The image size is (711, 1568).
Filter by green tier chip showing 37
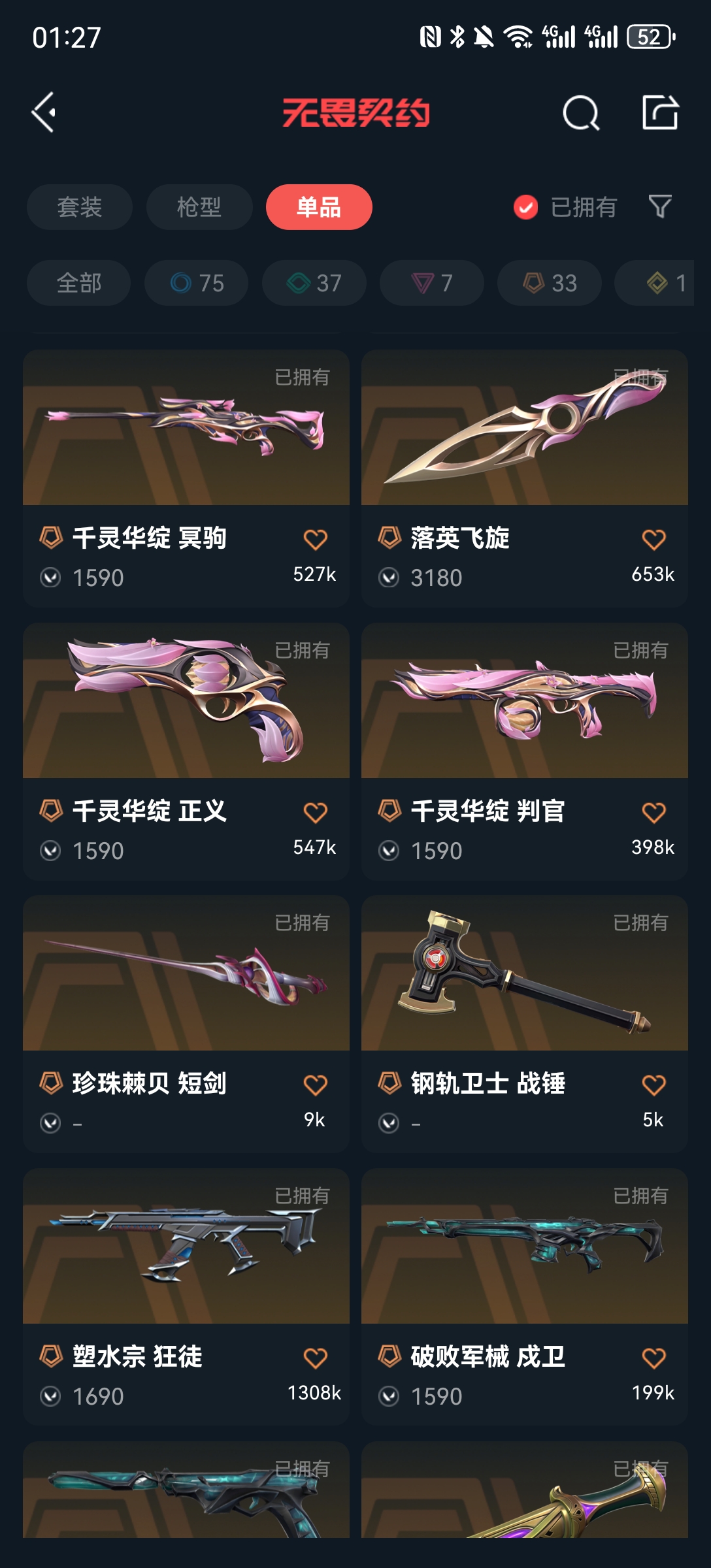[314, 283]
